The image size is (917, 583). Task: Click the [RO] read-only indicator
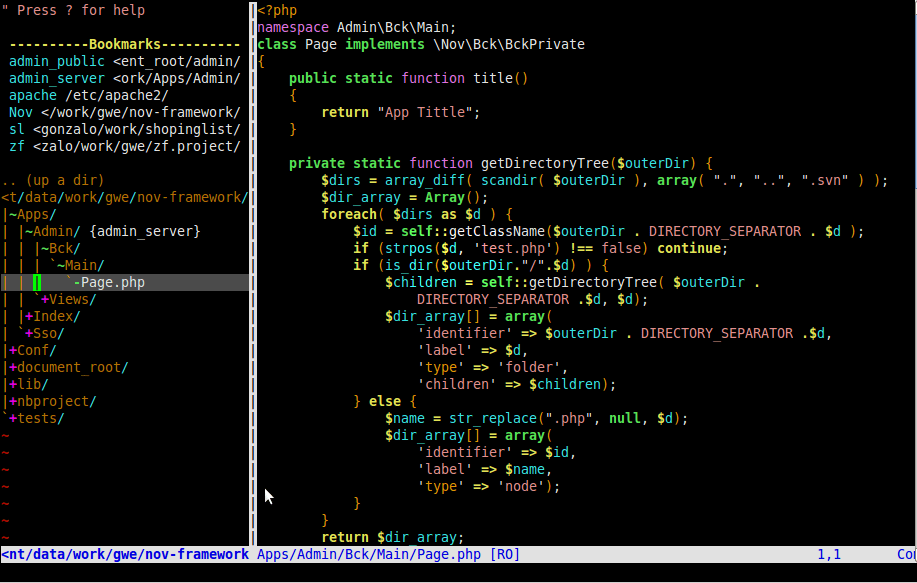tap(505, 554)
